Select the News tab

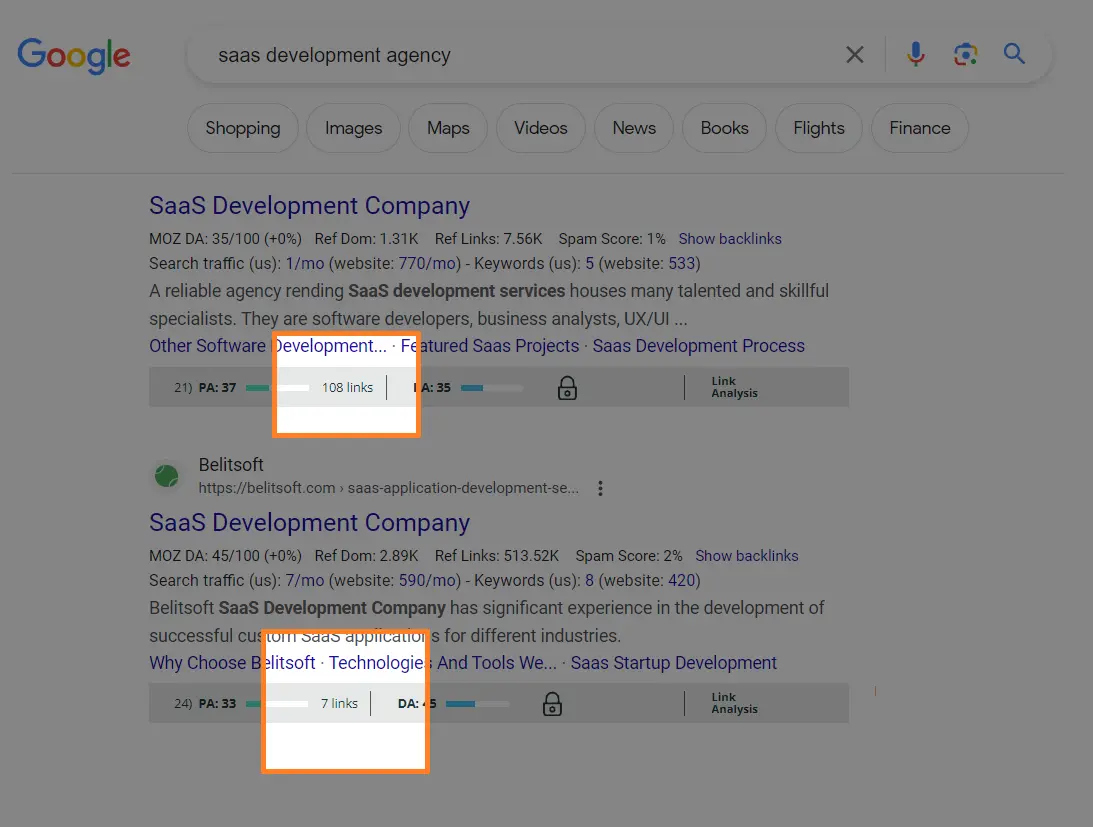click(x=634, y=128)
